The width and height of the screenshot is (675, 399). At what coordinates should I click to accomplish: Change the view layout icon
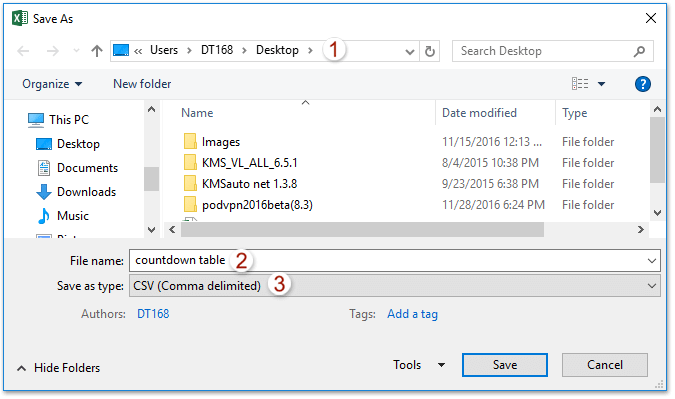pyautogui.click(x=580, y=84)
